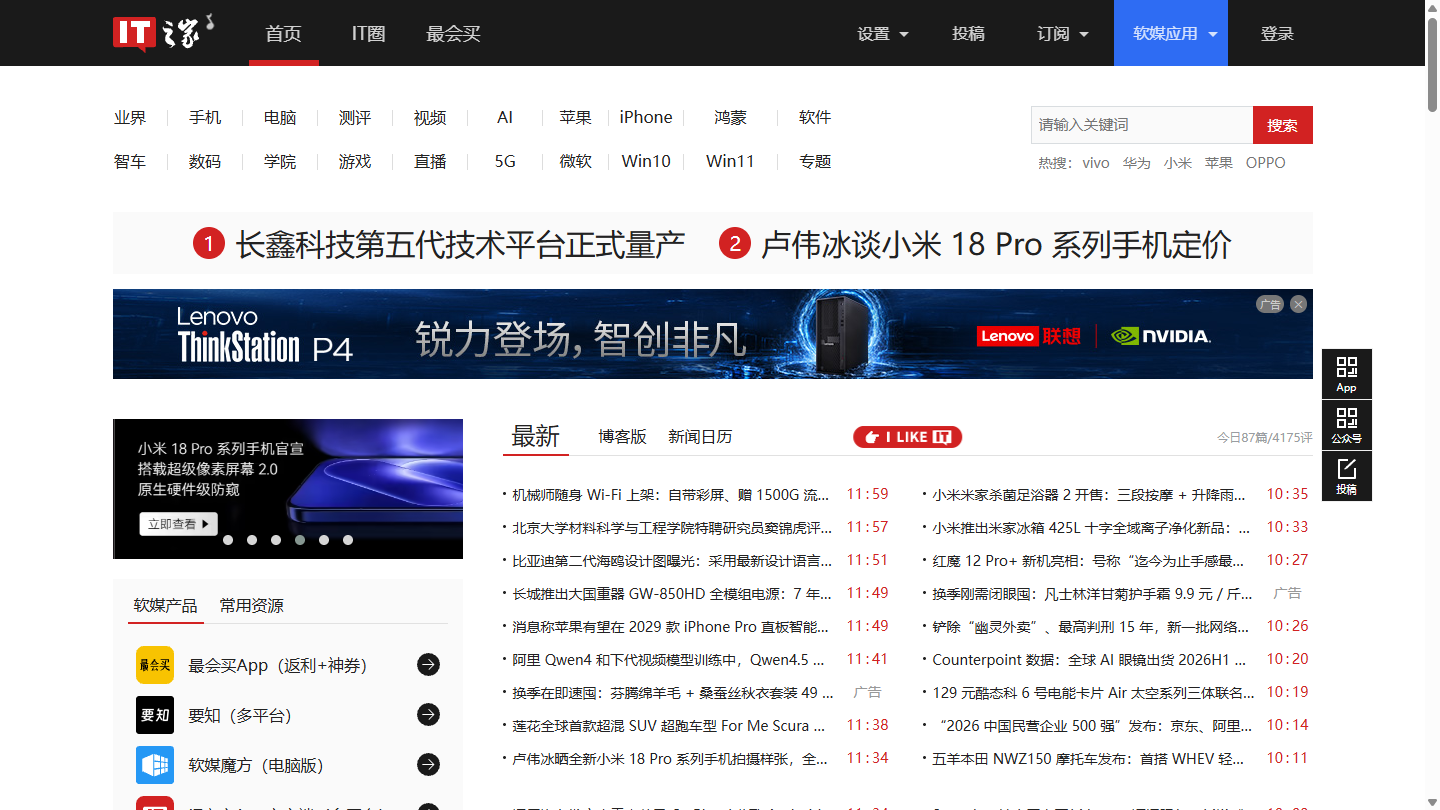Screen dimensions: 1440x810
Task: Click arrow next to 软媒魔方（电脑版）
Action: pyautogui.click(x=428, y=765)
